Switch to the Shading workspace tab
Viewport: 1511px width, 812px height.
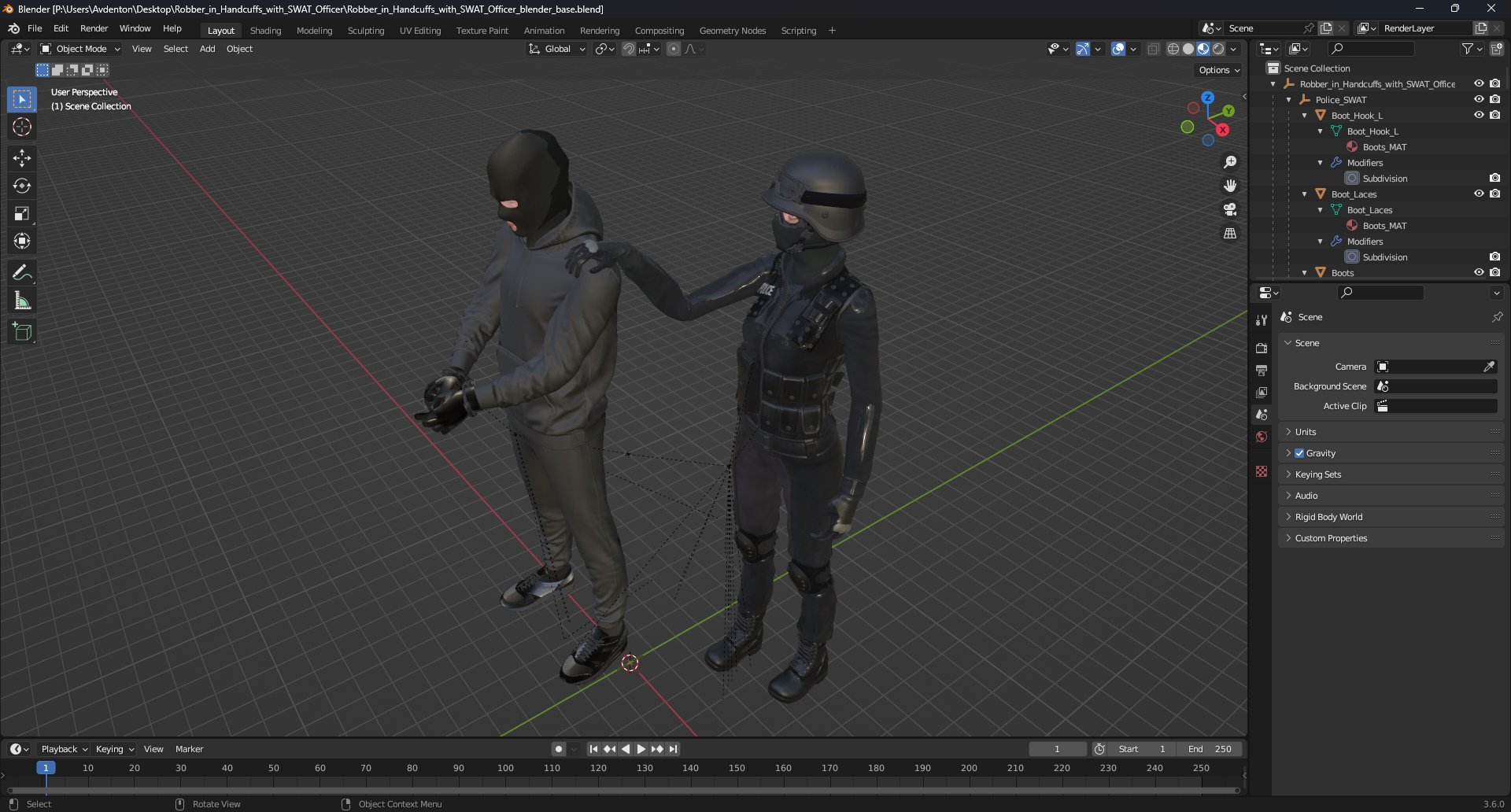tap(265, 31)
